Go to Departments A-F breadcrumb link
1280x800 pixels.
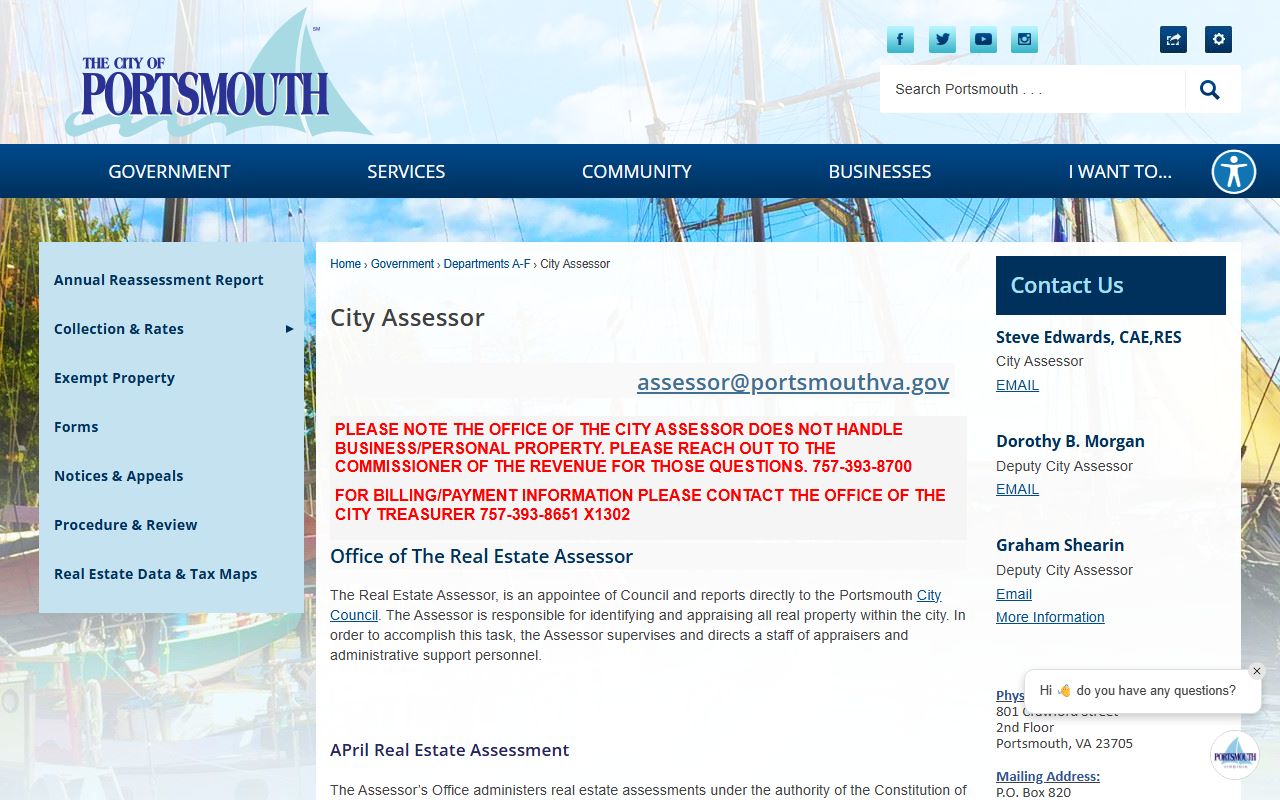coord(487,264)
